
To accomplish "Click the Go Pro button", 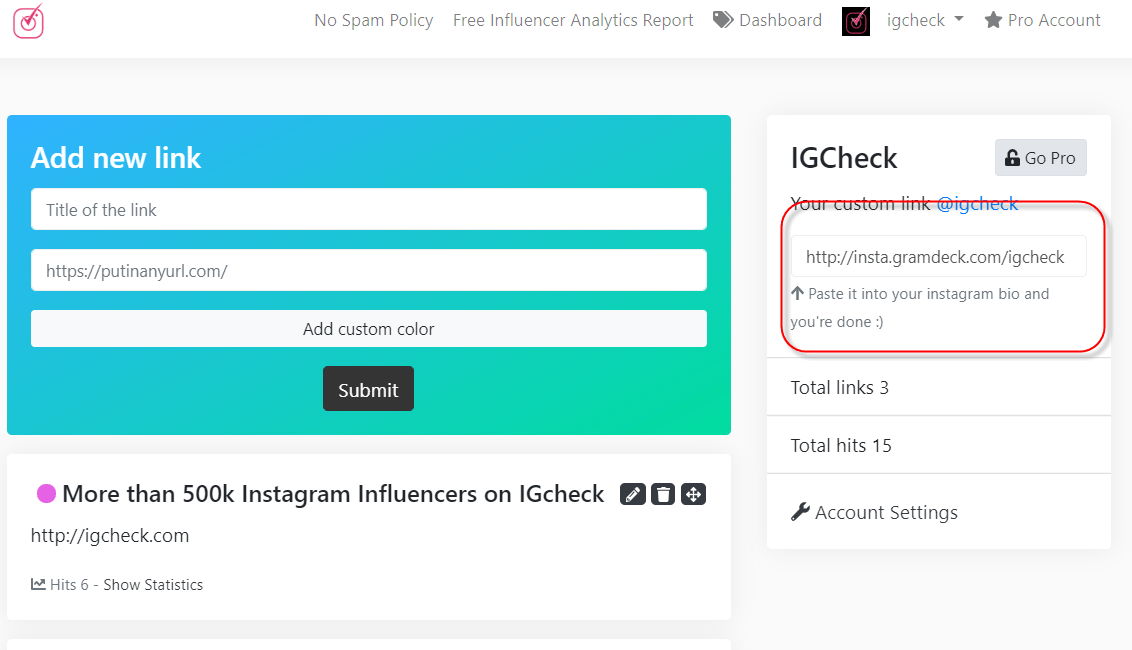I will click(x=1040, y=157).
